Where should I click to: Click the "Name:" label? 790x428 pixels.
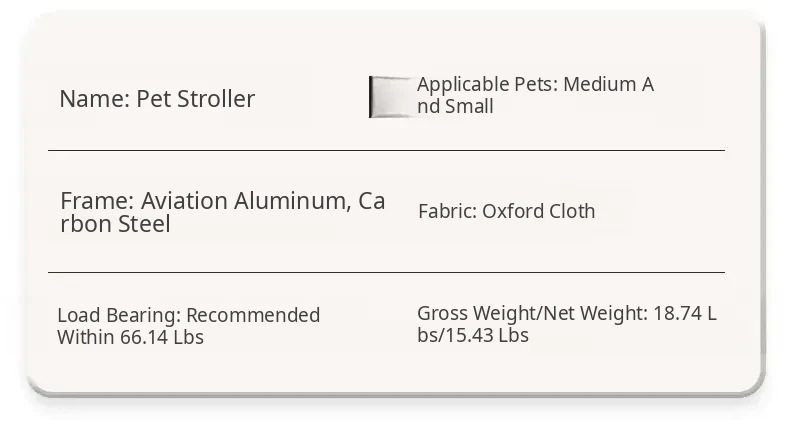pos(94,99)
